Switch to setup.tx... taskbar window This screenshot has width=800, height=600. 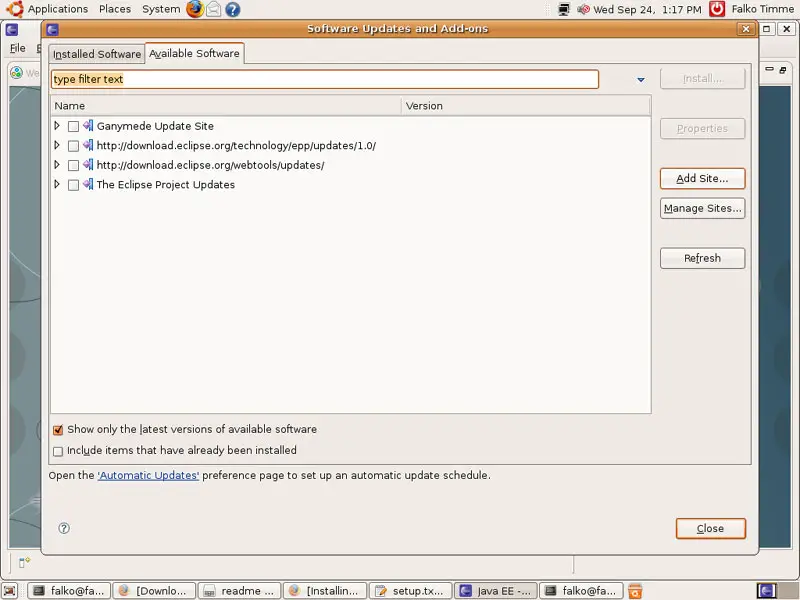pos(410,591)
